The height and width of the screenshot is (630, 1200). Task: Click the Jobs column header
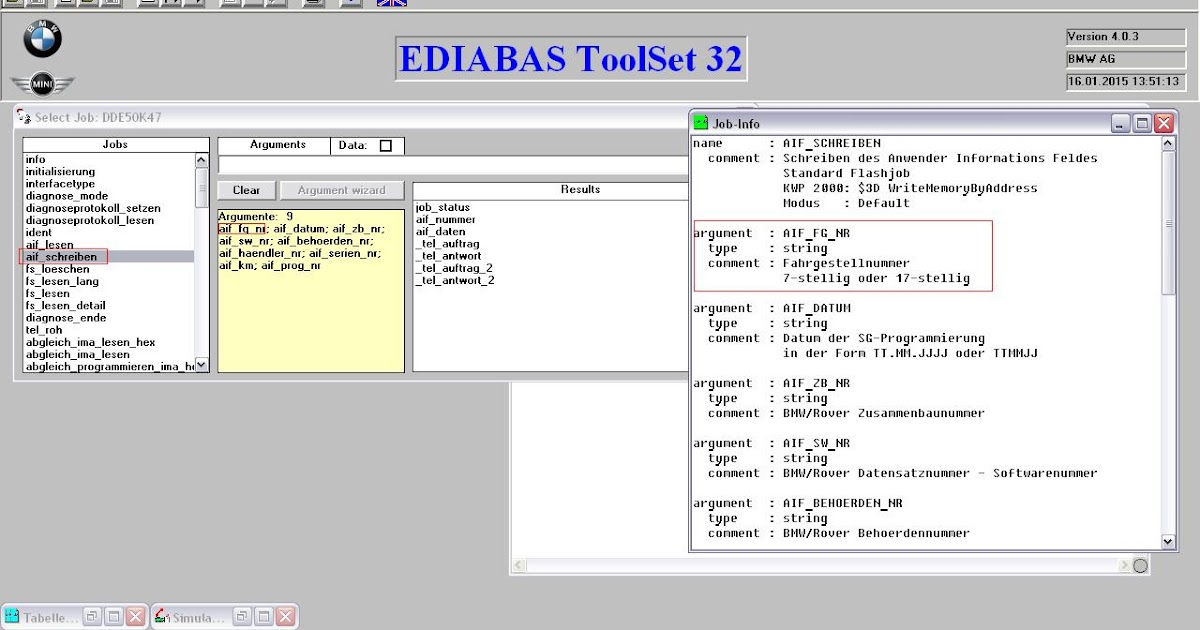[x=116, y=145]
